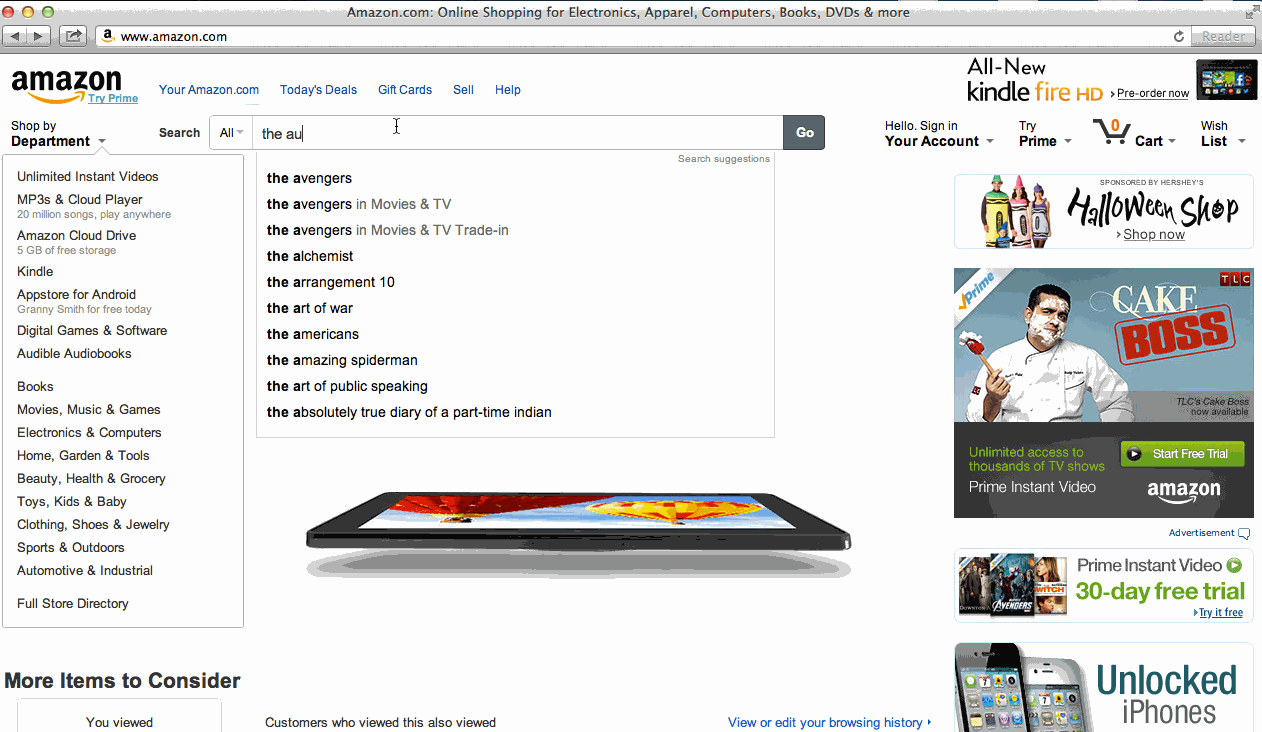Choose Kindle from department menu
The image size is (1262, 732).
35,272
